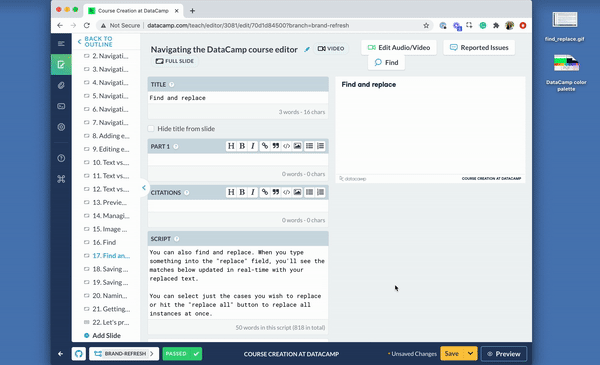Bookmark this page with the star icon
The height and width of the screenshot is (365, 600).
(x=426, y=26)
